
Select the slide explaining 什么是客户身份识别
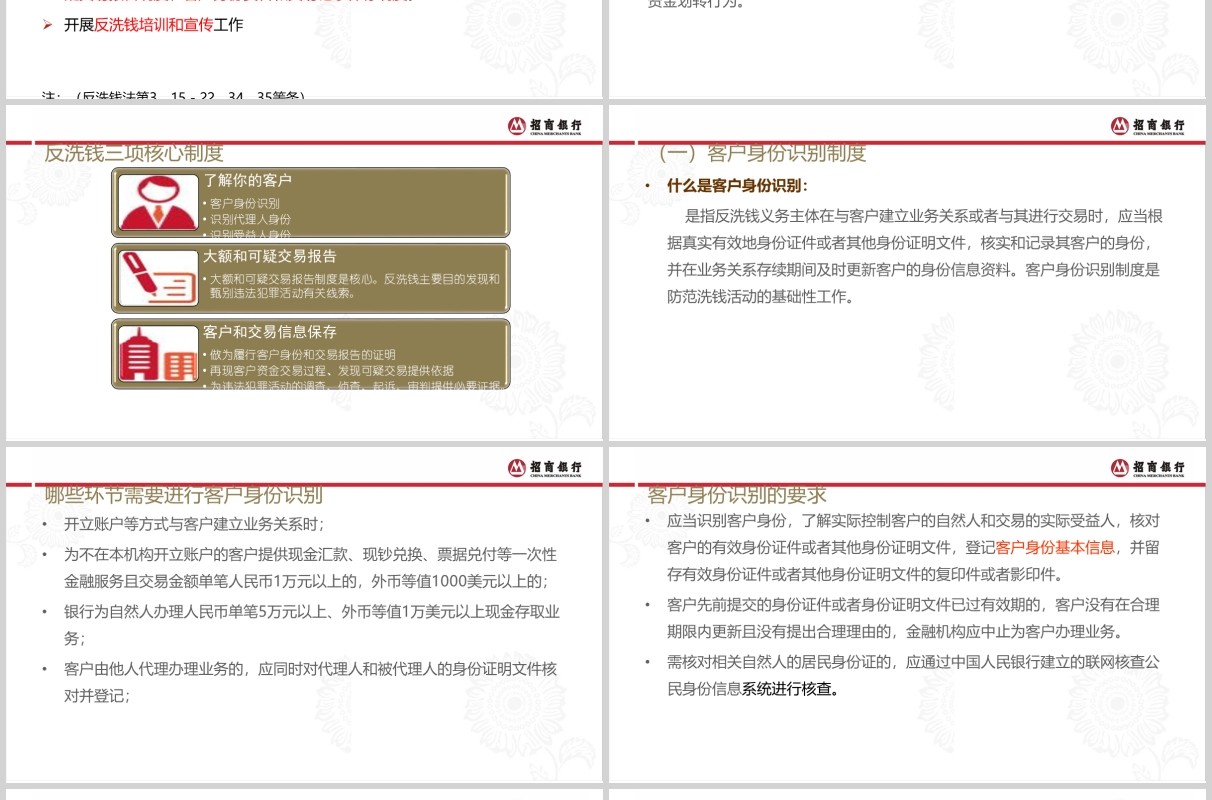point(907,272)
